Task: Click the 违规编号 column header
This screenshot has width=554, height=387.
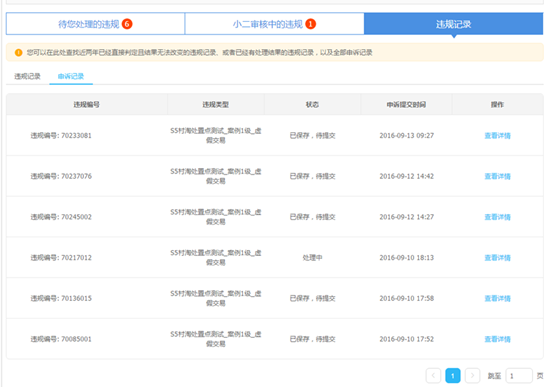Action: (87, 104)
